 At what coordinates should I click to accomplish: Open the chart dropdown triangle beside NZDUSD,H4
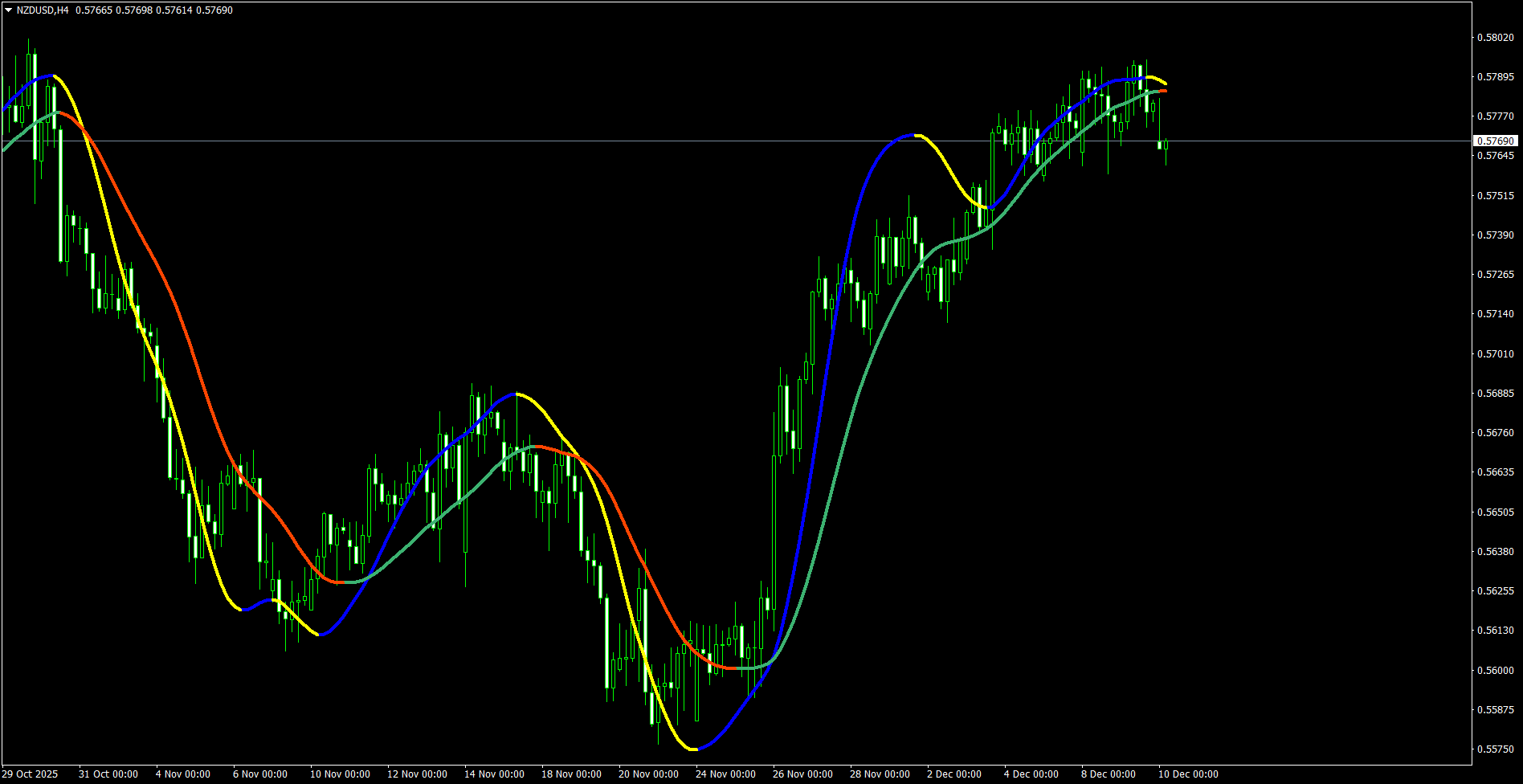pyautogui.click(x=8, y=10)
